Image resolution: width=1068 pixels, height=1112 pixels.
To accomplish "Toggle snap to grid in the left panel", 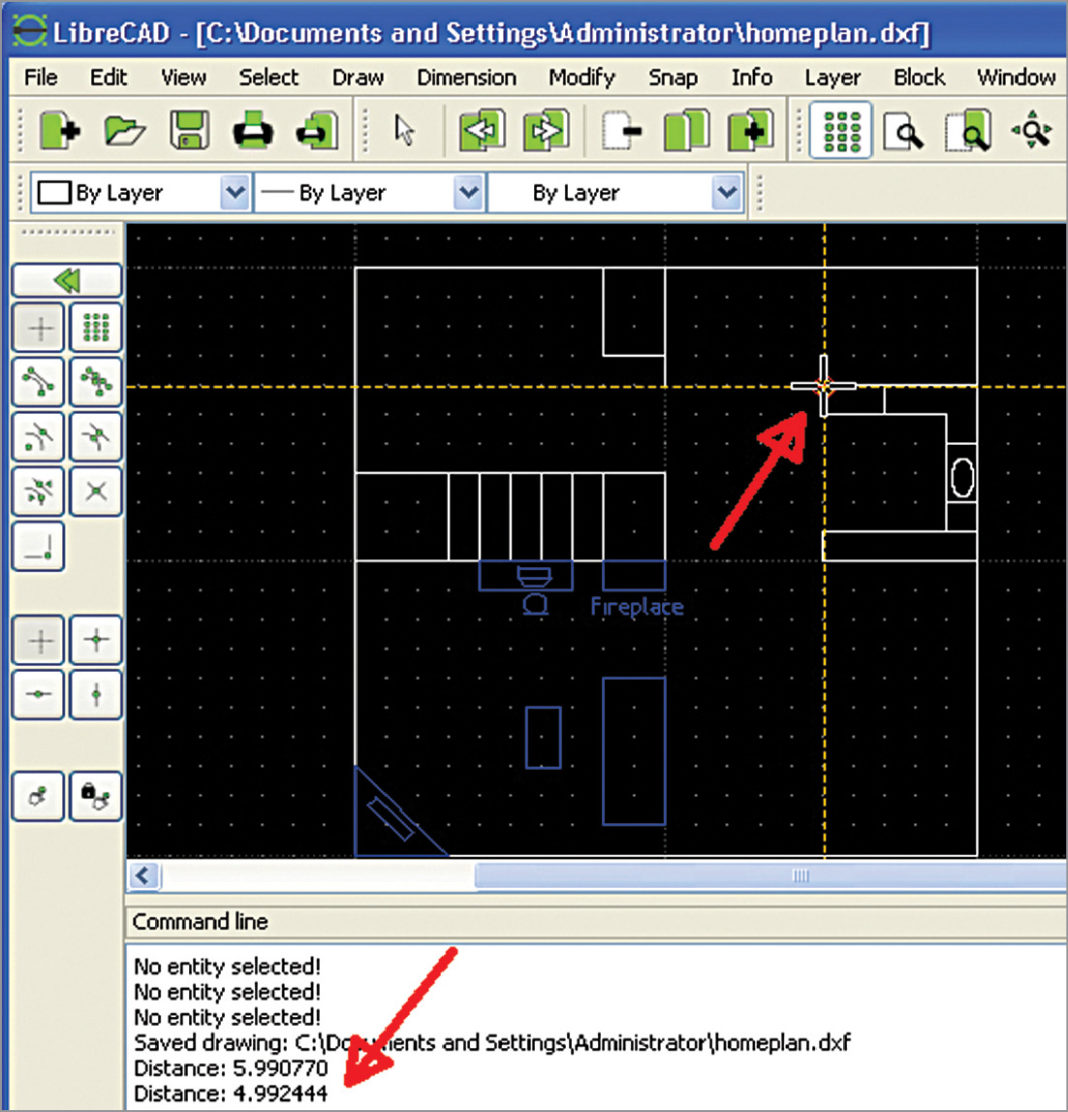I will (96, 328).
